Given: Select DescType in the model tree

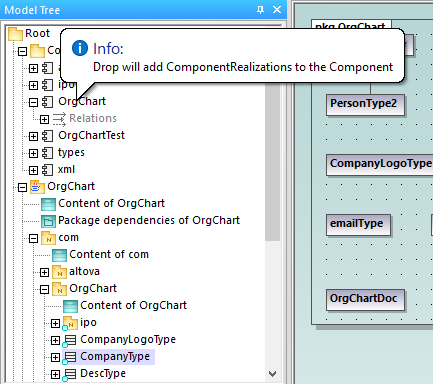Looking at the screenshot, I should (x=103, y=374).
